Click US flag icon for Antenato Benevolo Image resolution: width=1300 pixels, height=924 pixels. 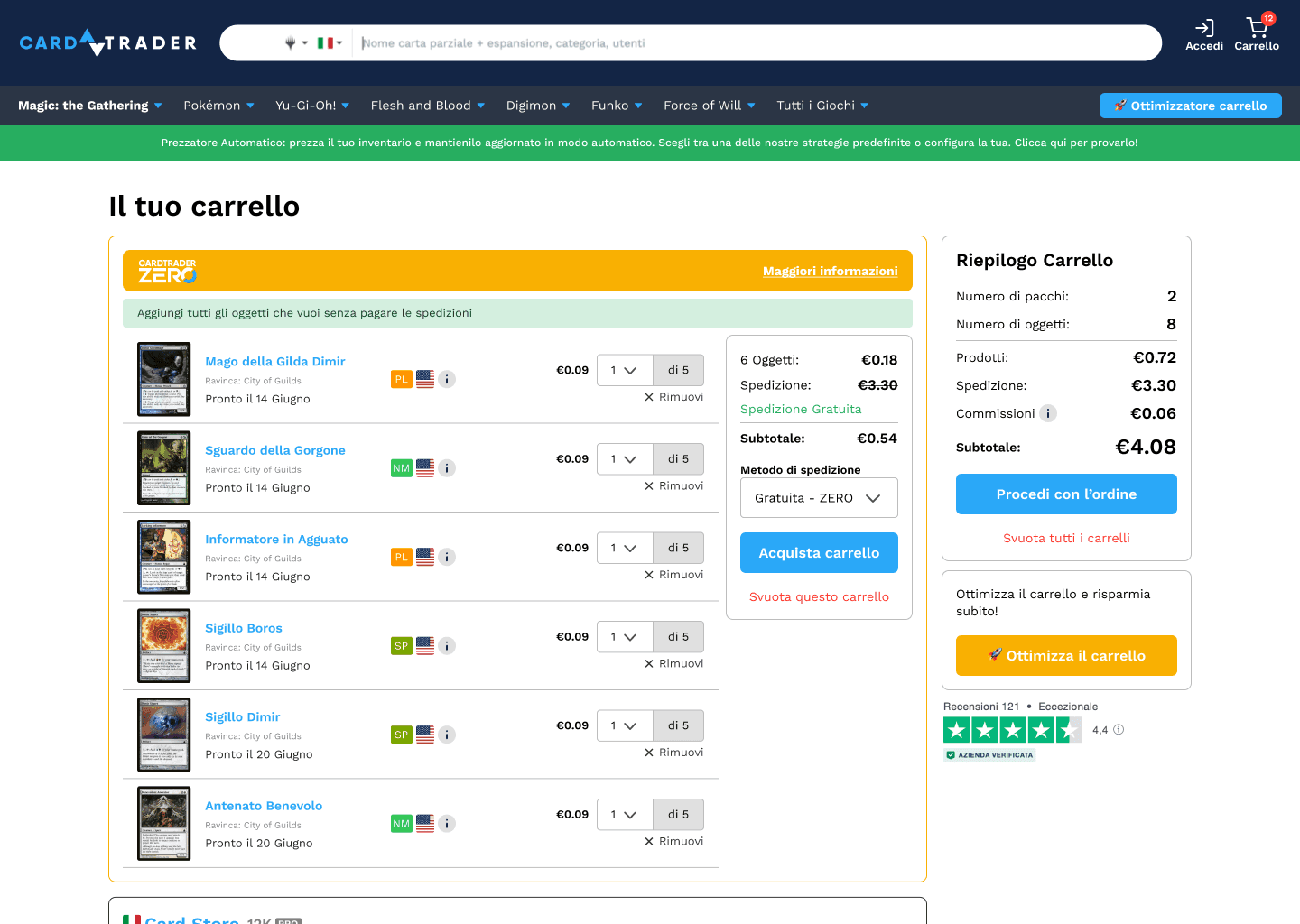click(425, 824)
